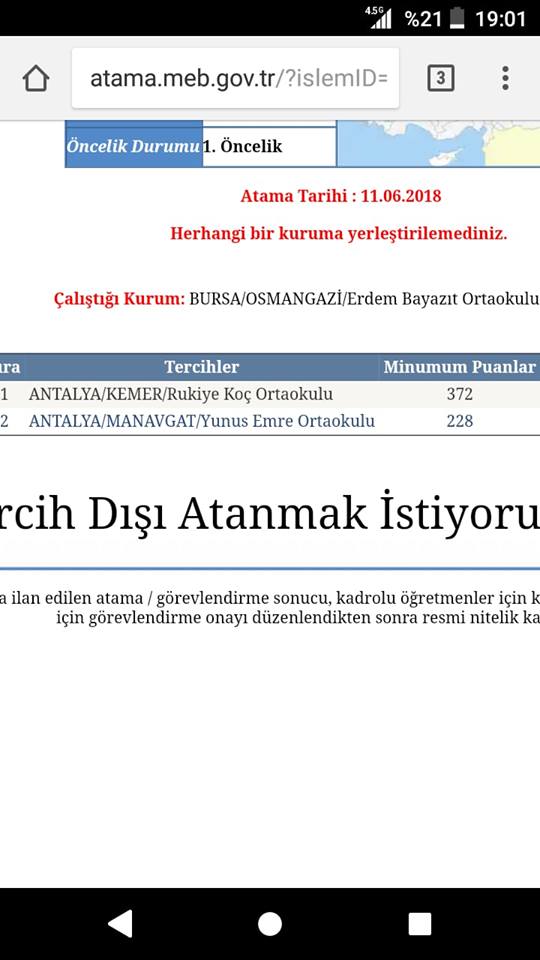
Task: Tap the browser home icon
Action: pos(36,79)
